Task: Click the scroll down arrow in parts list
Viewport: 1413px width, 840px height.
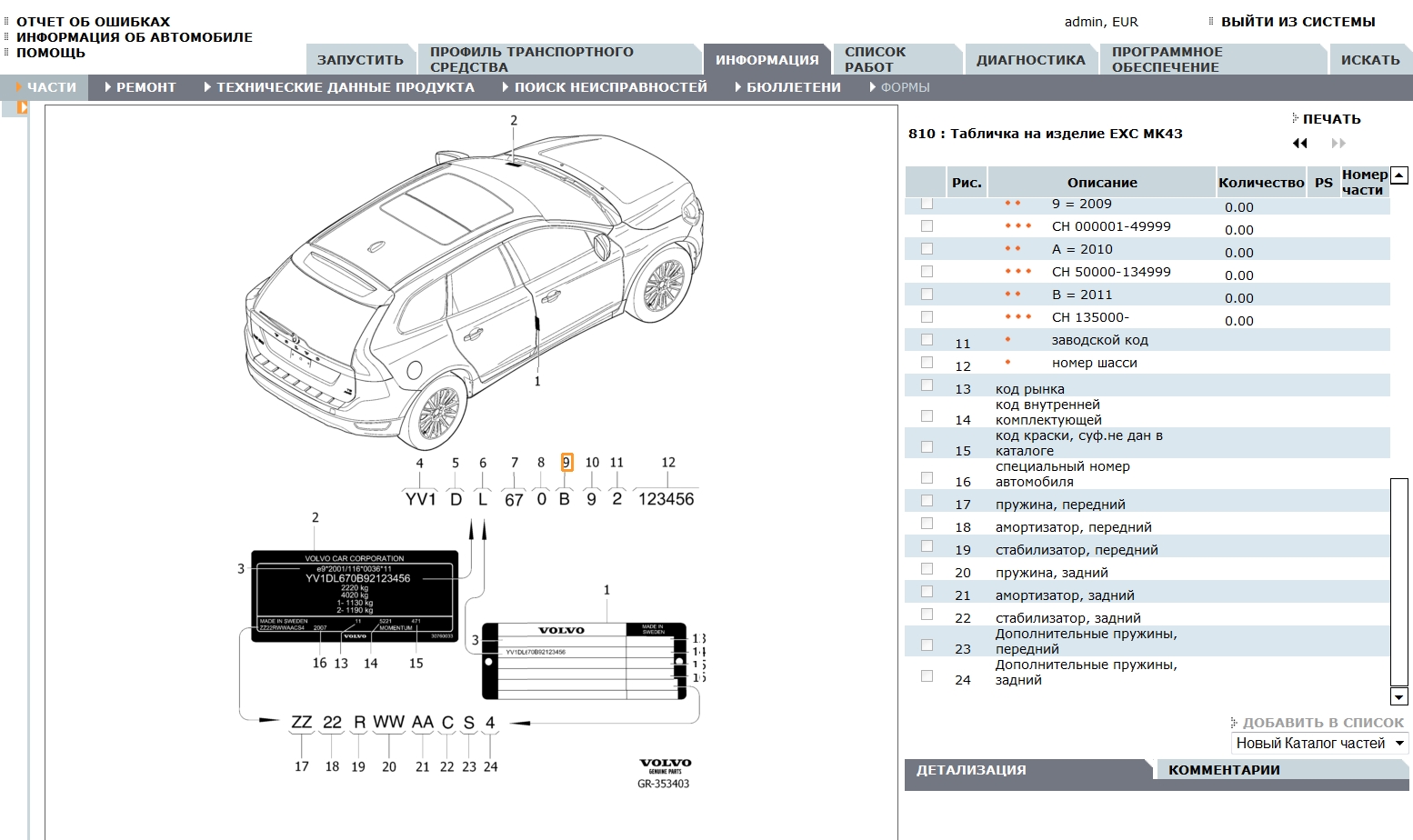Action: tap(1399, 697)
